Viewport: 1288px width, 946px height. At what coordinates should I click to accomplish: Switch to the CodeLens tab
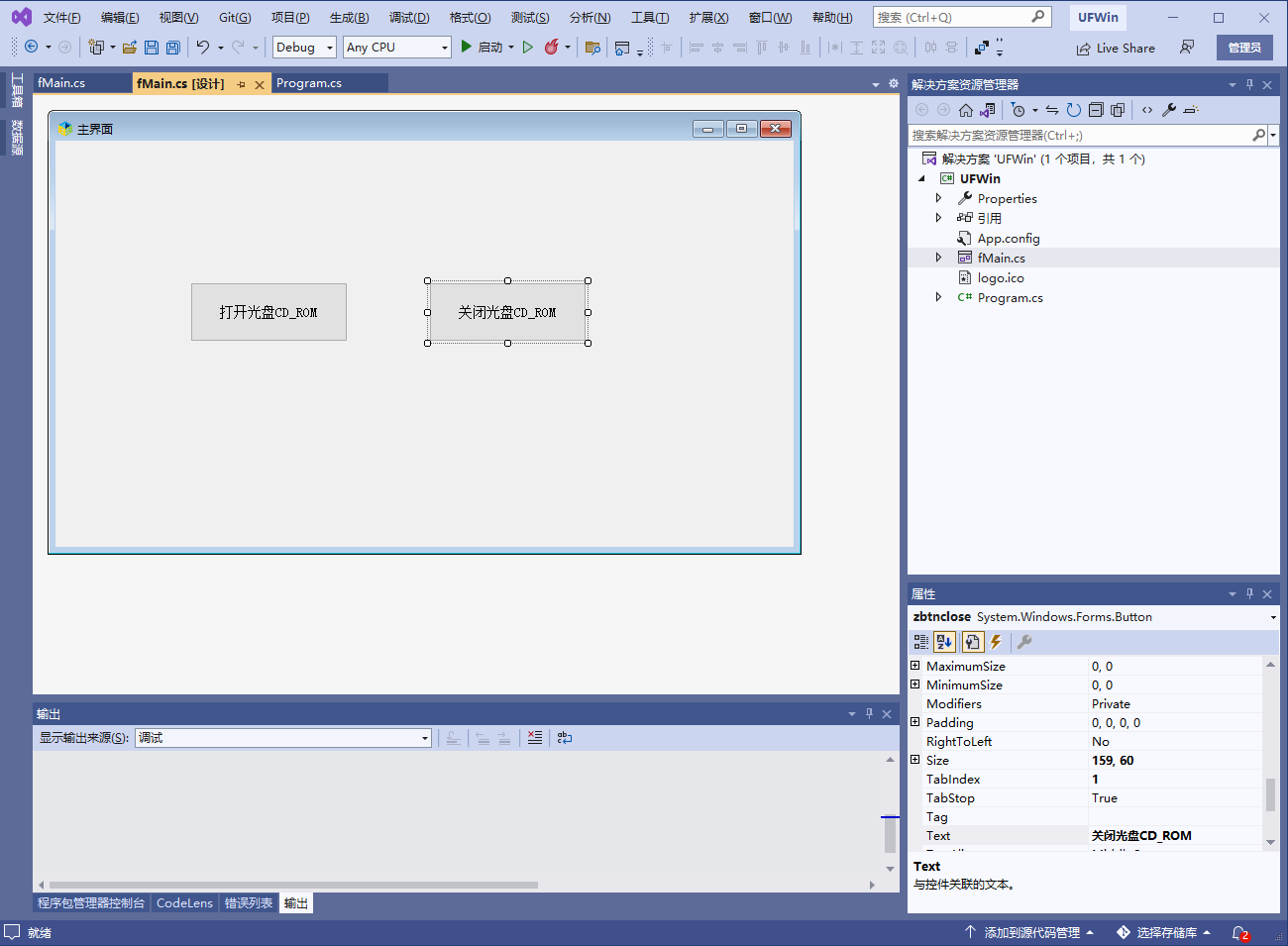(x=184, y=903)
